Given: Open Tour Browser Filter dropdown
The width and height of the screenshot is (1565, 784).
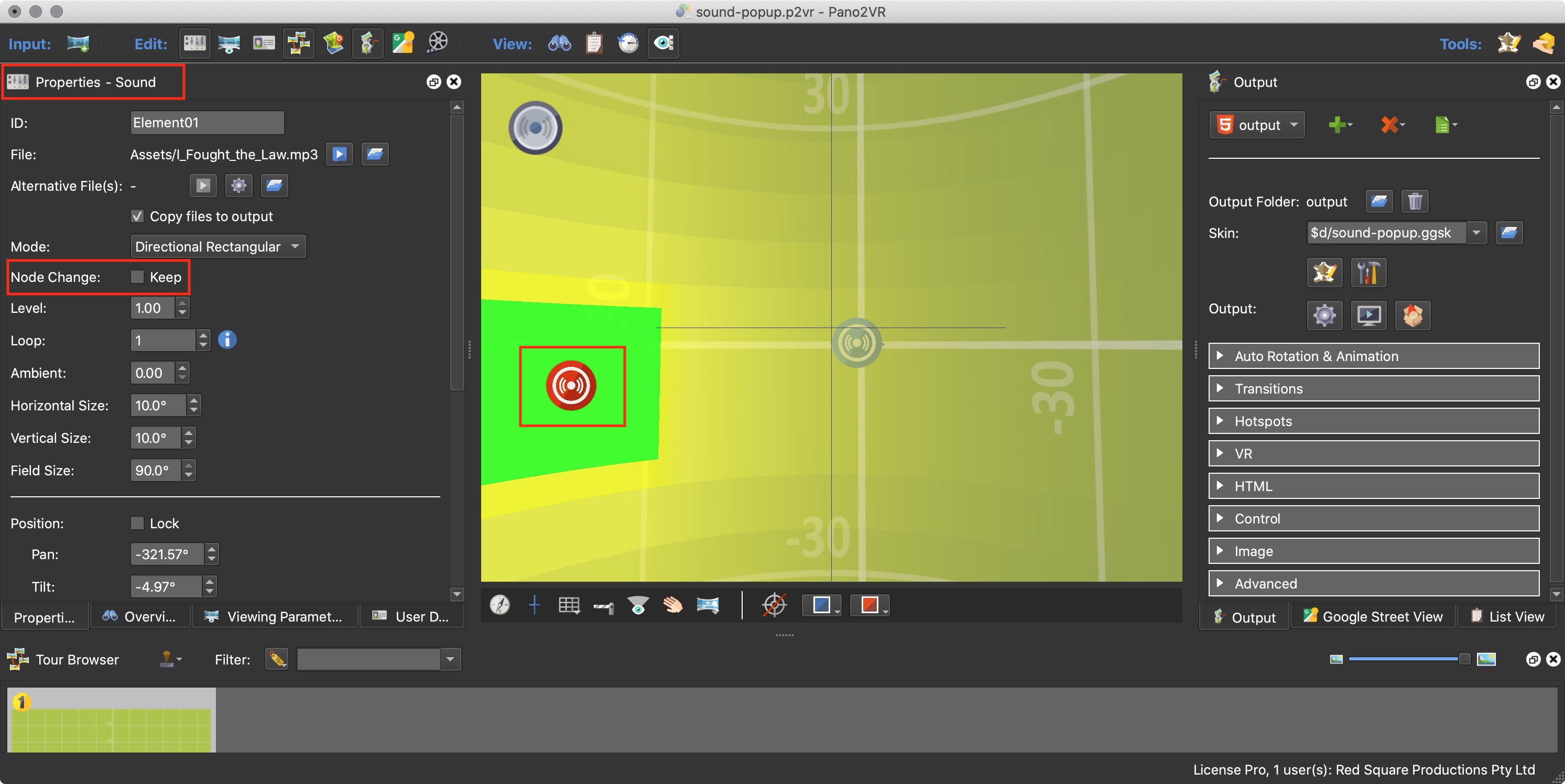Looking at the screenshot, I should [450, 659].
